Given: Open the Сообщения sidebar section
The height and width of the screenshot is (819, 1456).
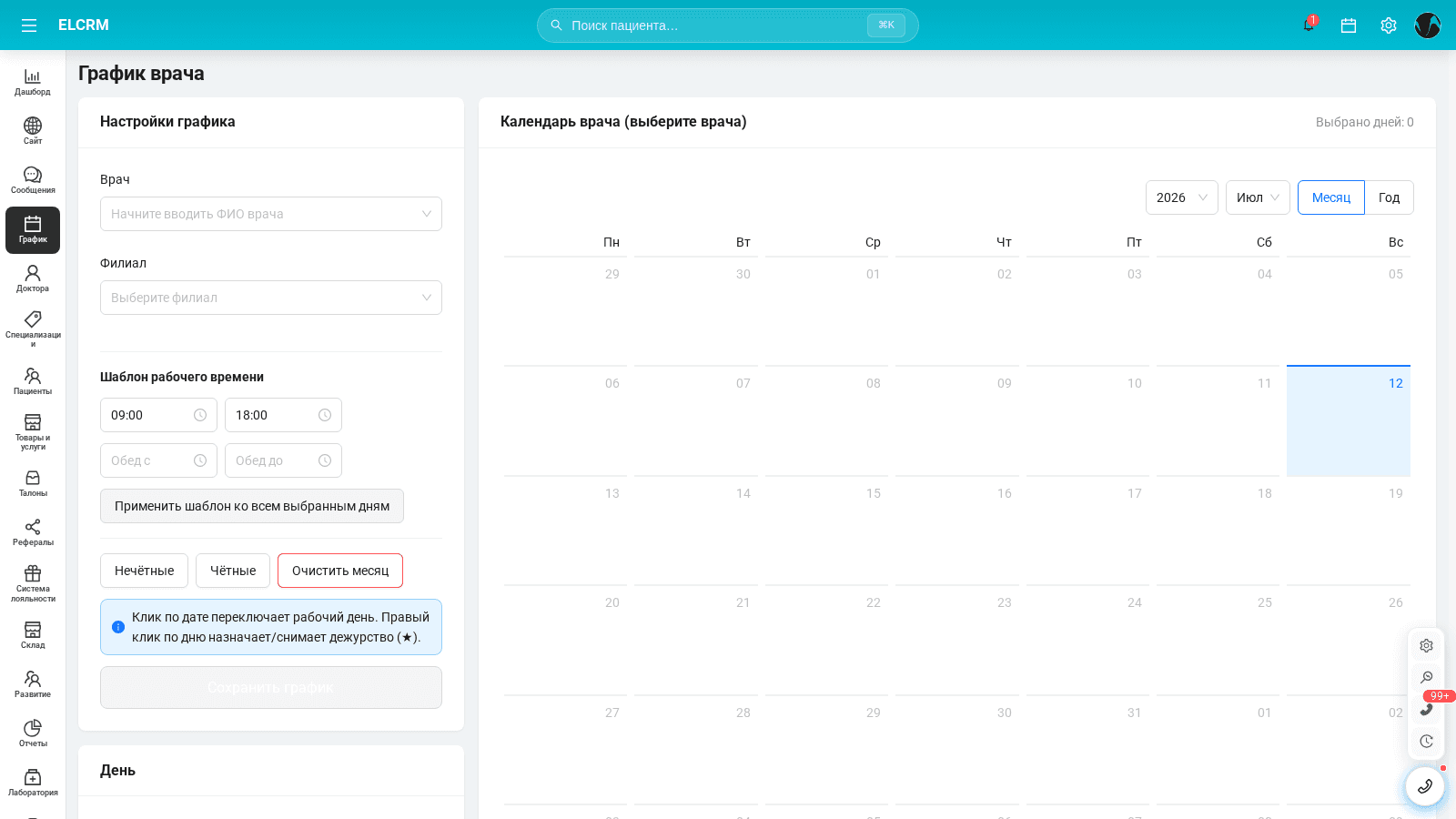Looking at the screenshot, I should pyautogui.click(x=33, y=180).
